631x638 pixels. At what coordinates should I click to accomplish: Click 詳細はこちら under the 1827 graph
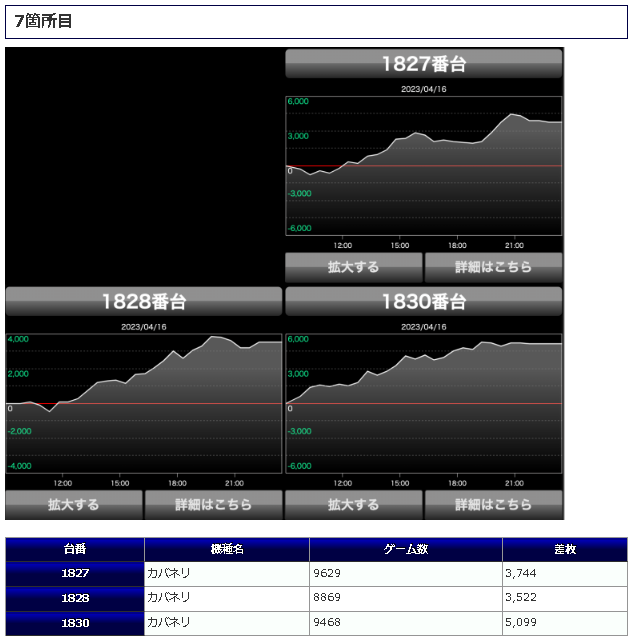493,267
